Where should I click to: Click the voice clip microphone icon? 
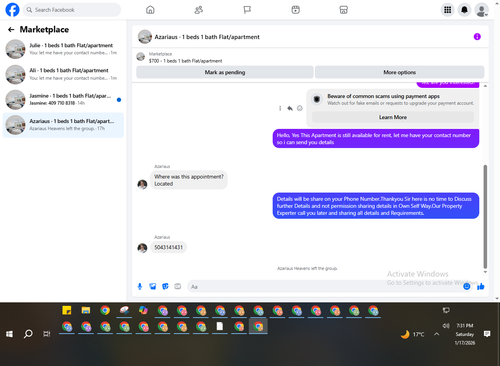(140, 286)
